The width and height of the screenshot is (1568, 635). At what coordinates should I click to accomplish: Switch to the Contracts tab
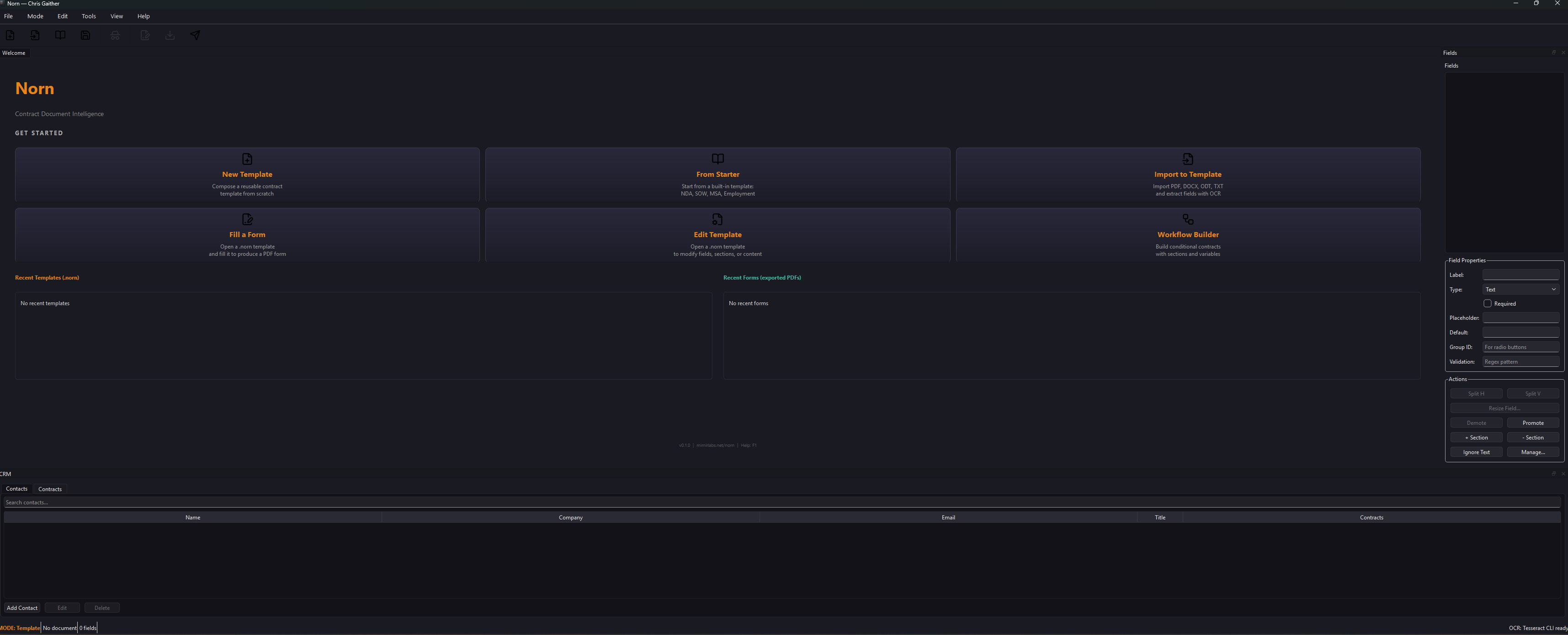[50, 489]
